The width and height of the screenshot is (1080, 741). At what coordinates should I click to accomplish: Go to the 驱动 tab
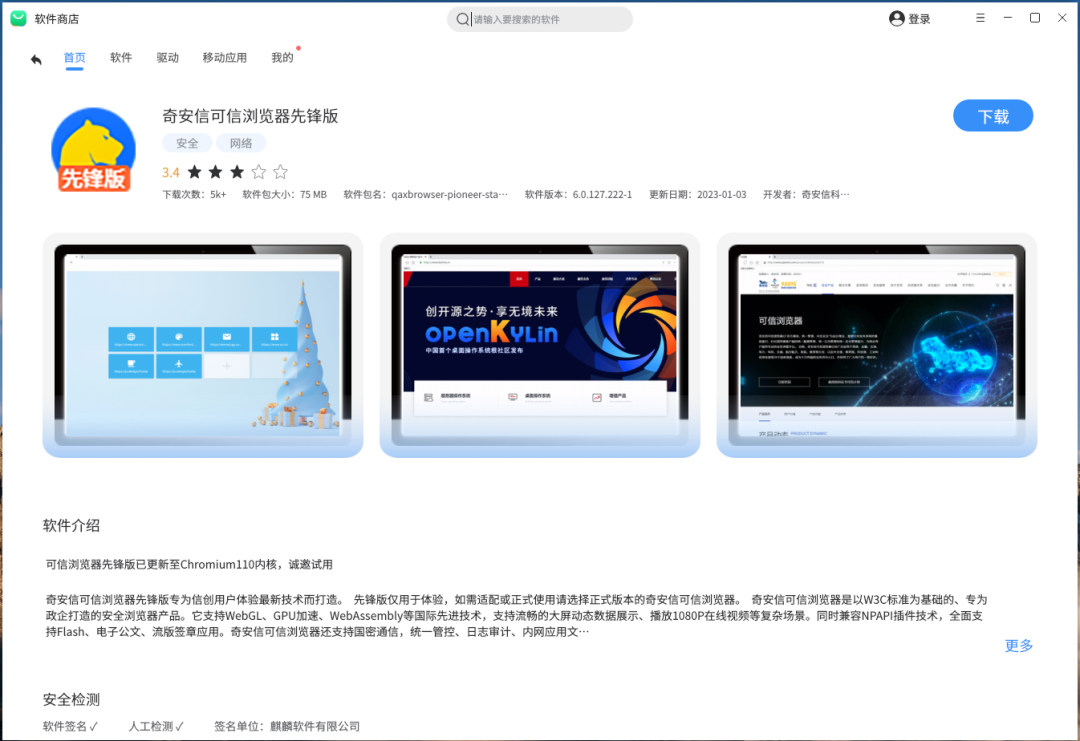167,58
